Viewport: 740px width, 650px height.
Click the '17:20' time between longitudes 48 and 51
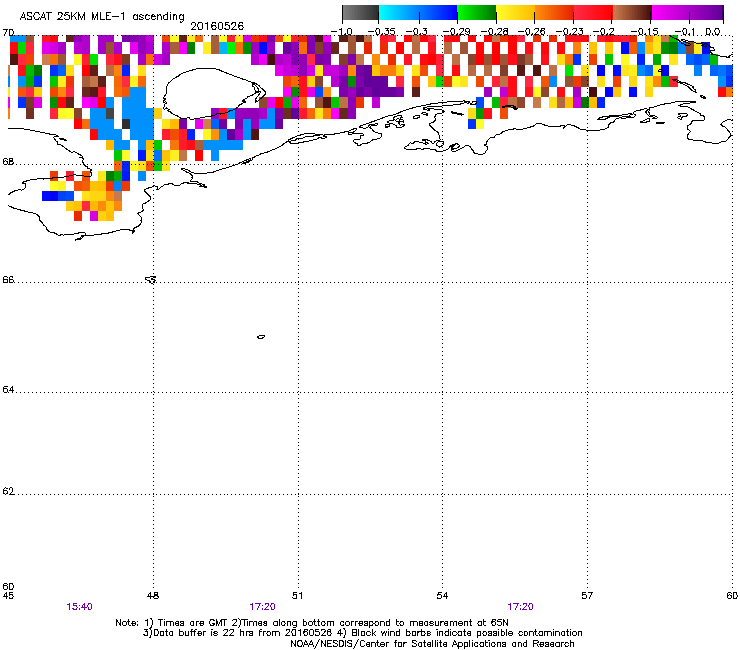pos(262,607)
